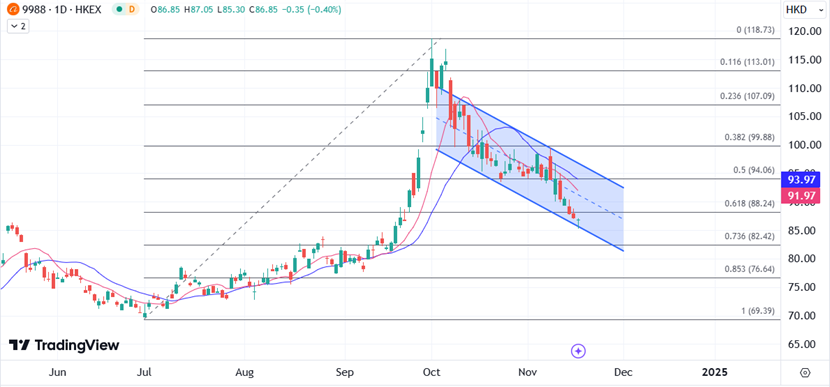The height and width of the screenshot is (387, 830).
Task: Click the 0.236 (107.09) Fibonacci level label
Action: pyautogui.click(x=747, y=96)
